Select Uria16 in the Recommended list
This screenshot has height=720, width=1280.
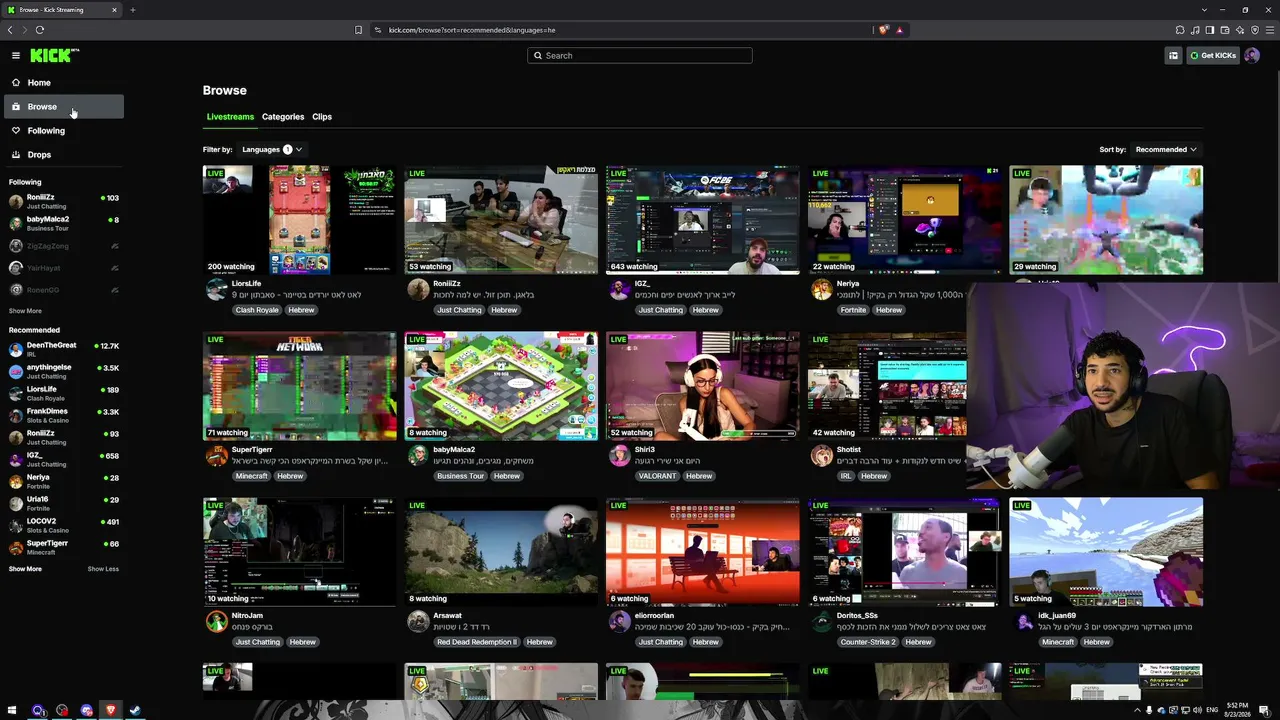pyautogui.click(x=64, y=503)
